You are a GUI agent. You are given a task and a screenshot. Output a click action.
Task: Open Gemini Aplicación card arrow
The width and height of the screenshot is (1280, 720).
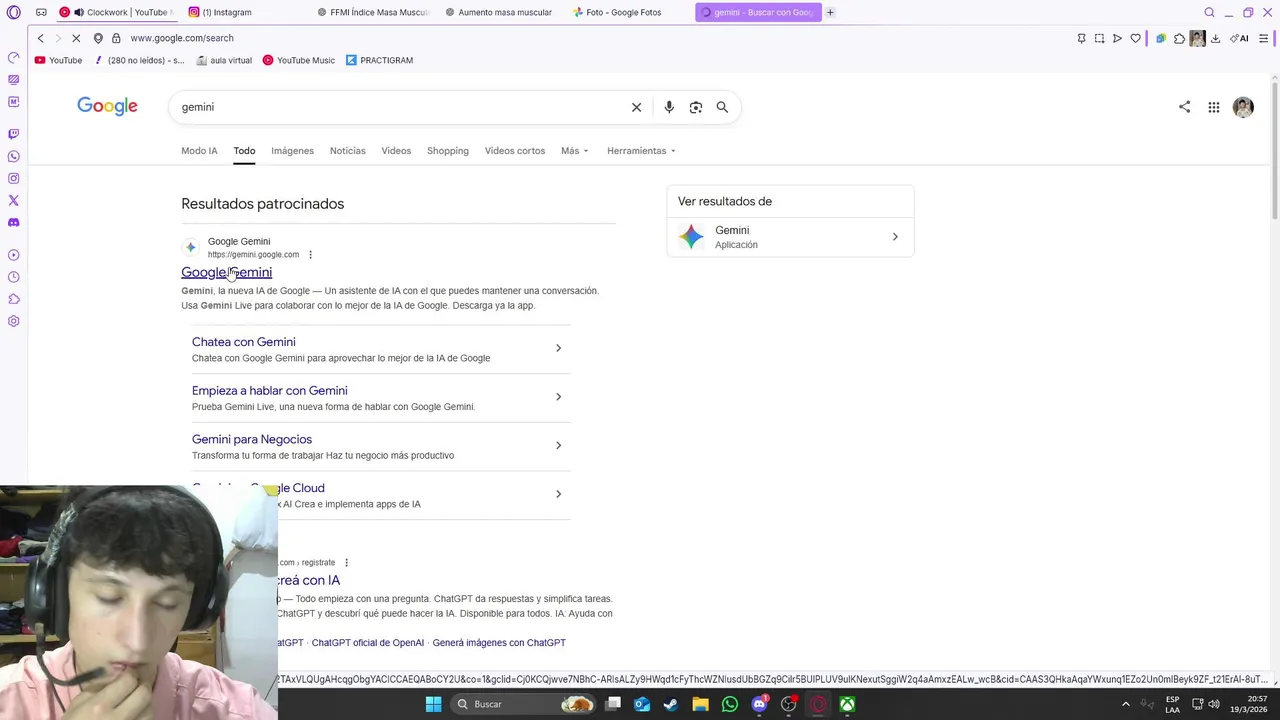click(x=895, y=237)
